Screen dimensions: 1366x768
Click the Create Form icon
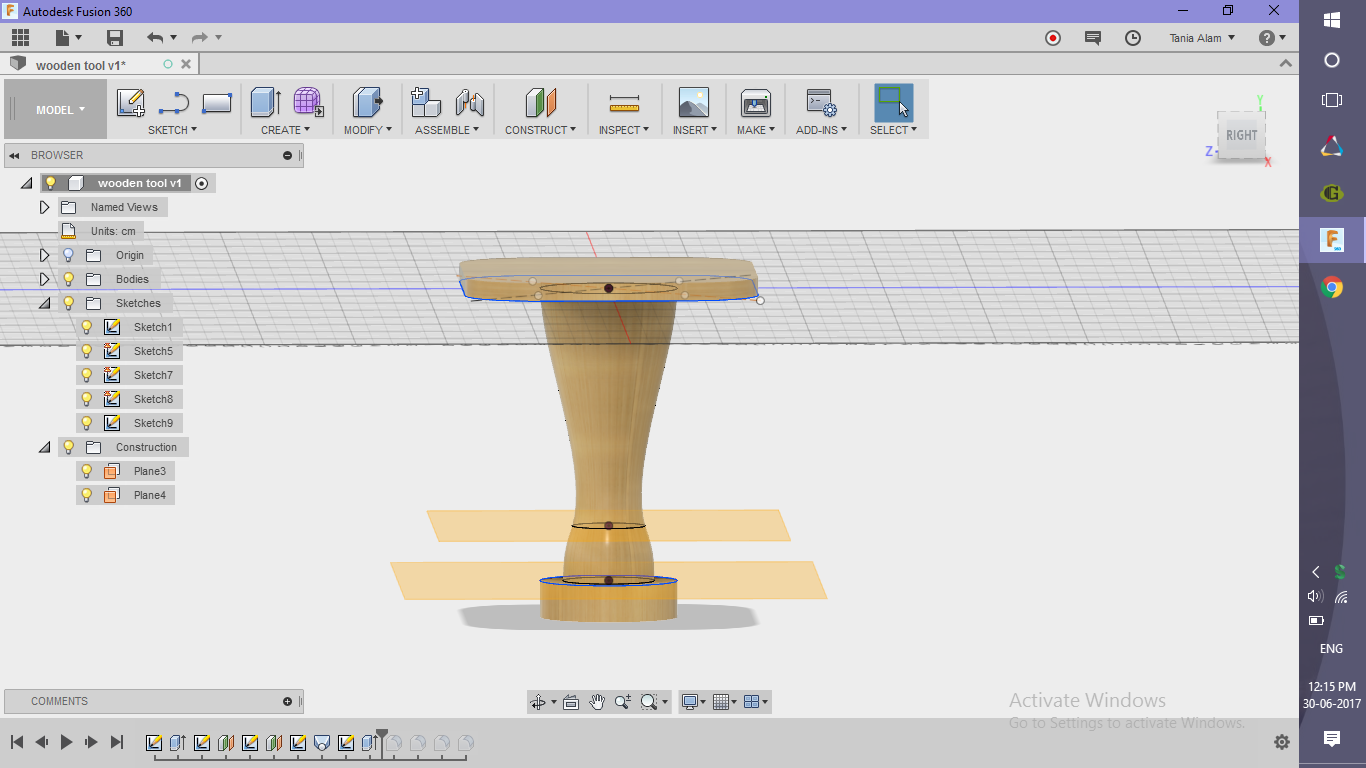[x=308, y=103]
